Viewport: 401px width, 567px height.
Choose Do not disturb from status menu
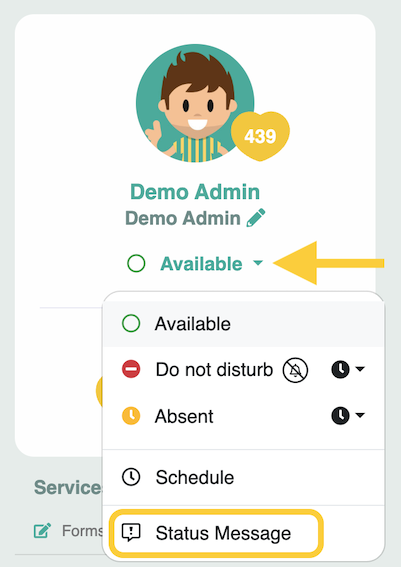214,370
